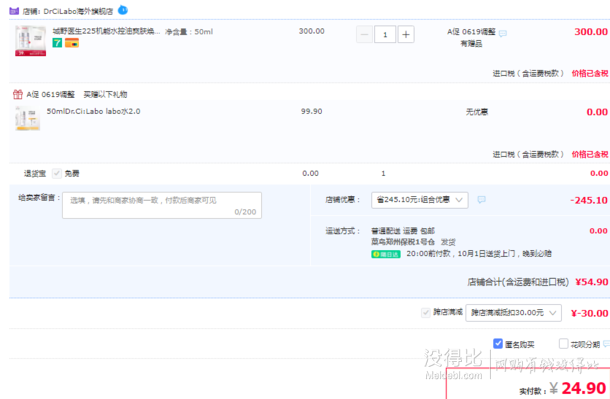Click the red gift icon before 买赠以下礼物
Image resolution: width=610 pixels, height=399 pixels.
click(x=18, y=94)
